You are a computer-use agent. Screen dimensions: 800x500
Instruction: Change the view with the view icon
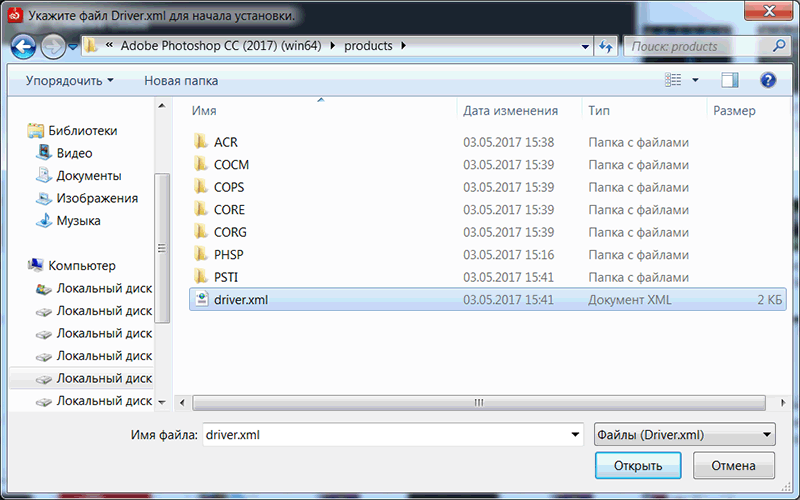point(673,80)
